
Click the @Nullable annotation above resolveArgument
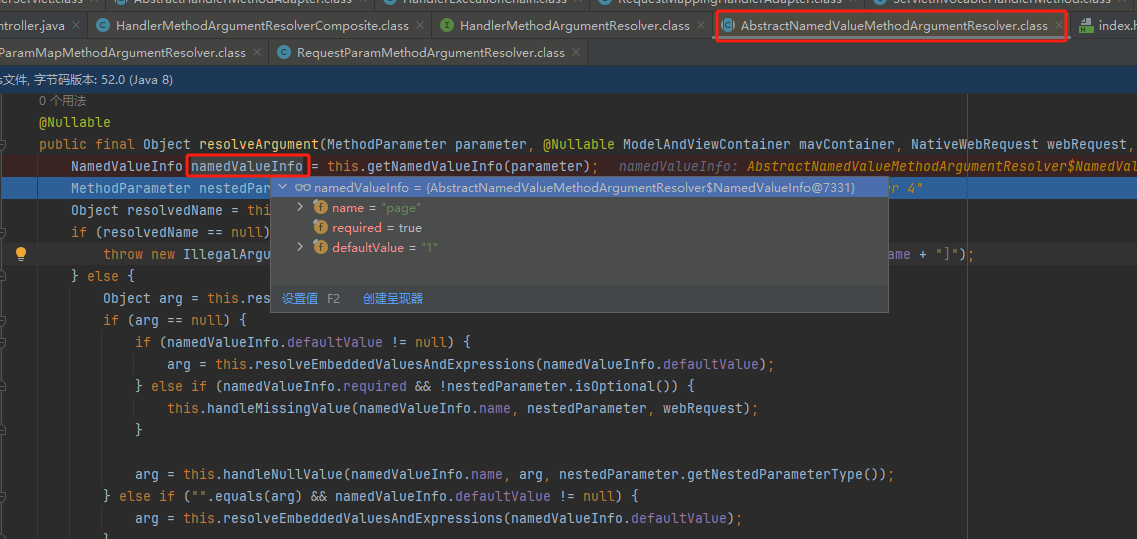pyautogui.click(x=75, y=122)
